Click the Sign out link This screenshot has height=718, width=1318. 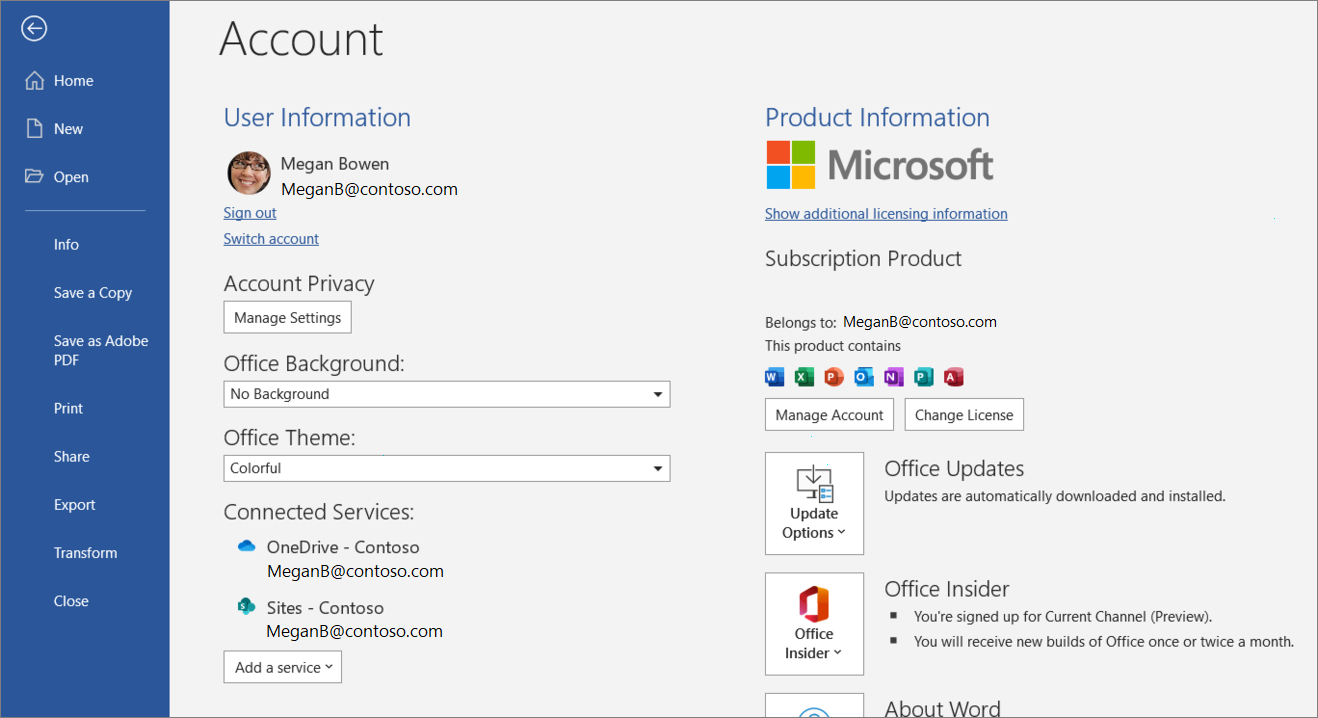coord(250,213)
